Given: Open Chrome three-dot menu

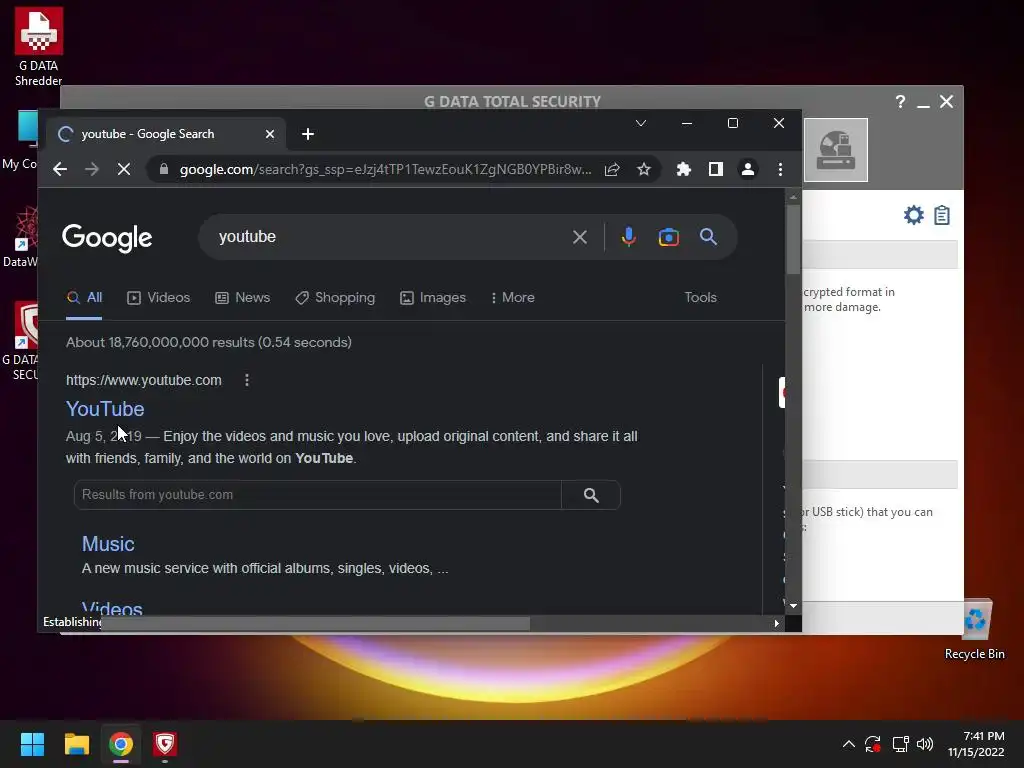Looking at the screenshot, I should (x=780, y=170).
